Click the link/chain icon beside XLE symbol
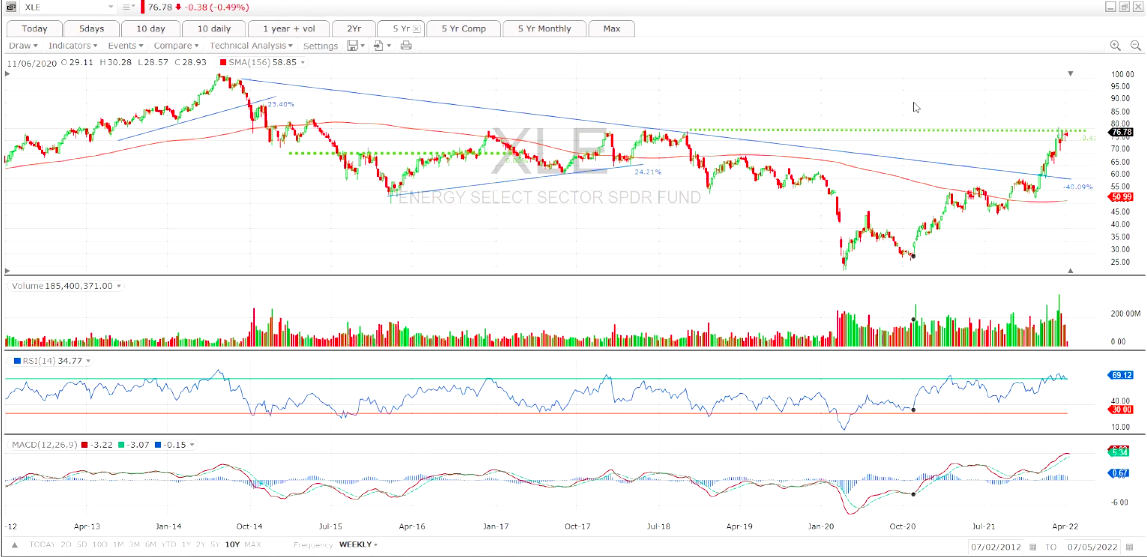 point(10,7)
